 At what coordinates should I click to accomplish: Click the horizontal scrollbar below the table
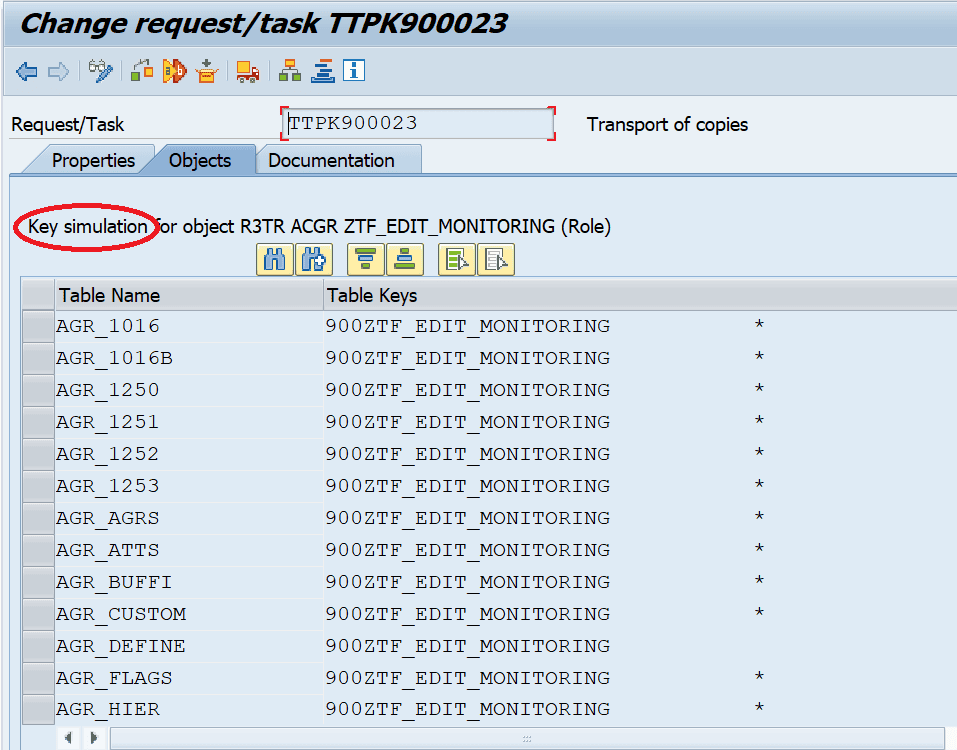click(526, 739)
